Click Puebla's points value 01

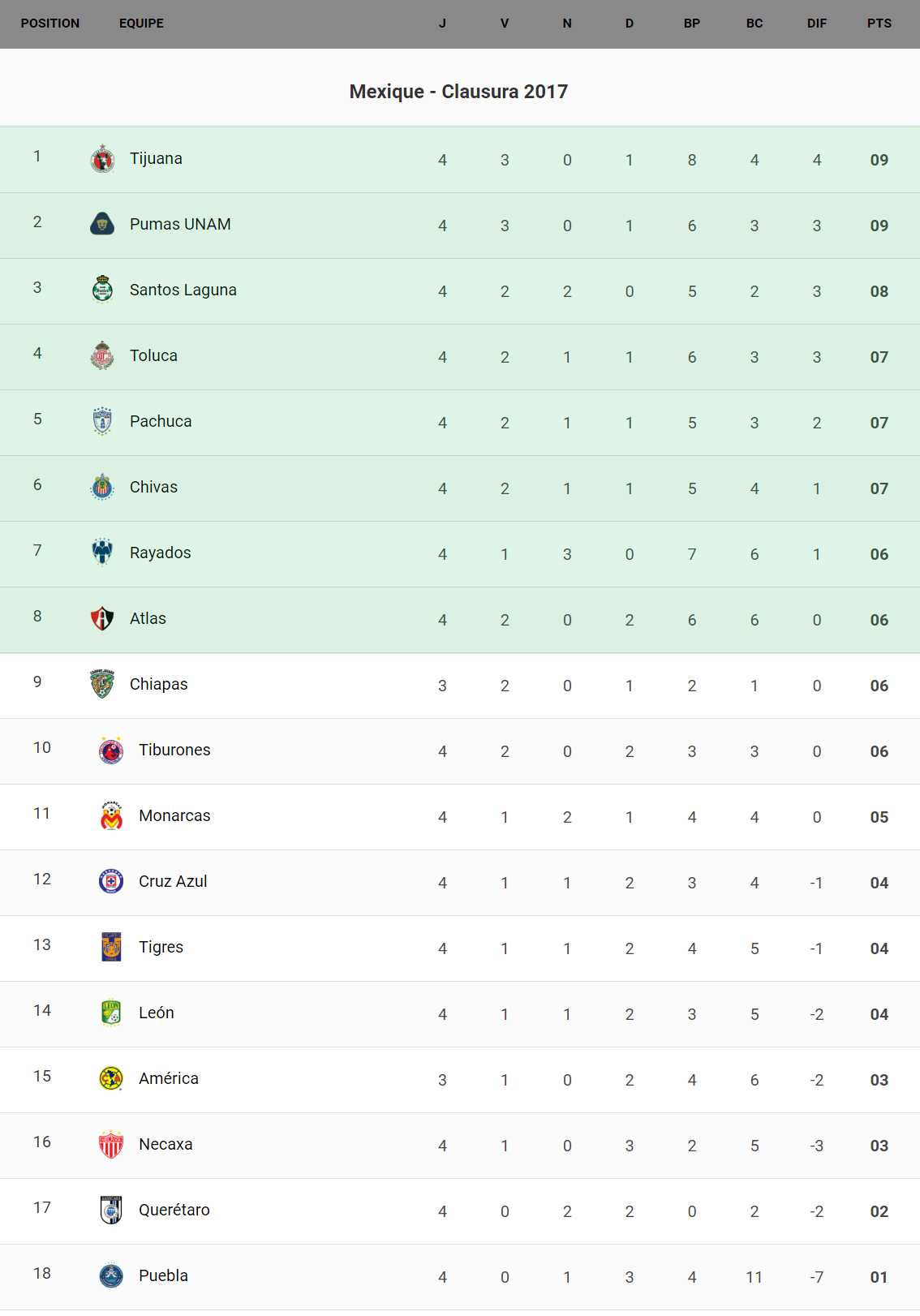[x=879, y=1277]
